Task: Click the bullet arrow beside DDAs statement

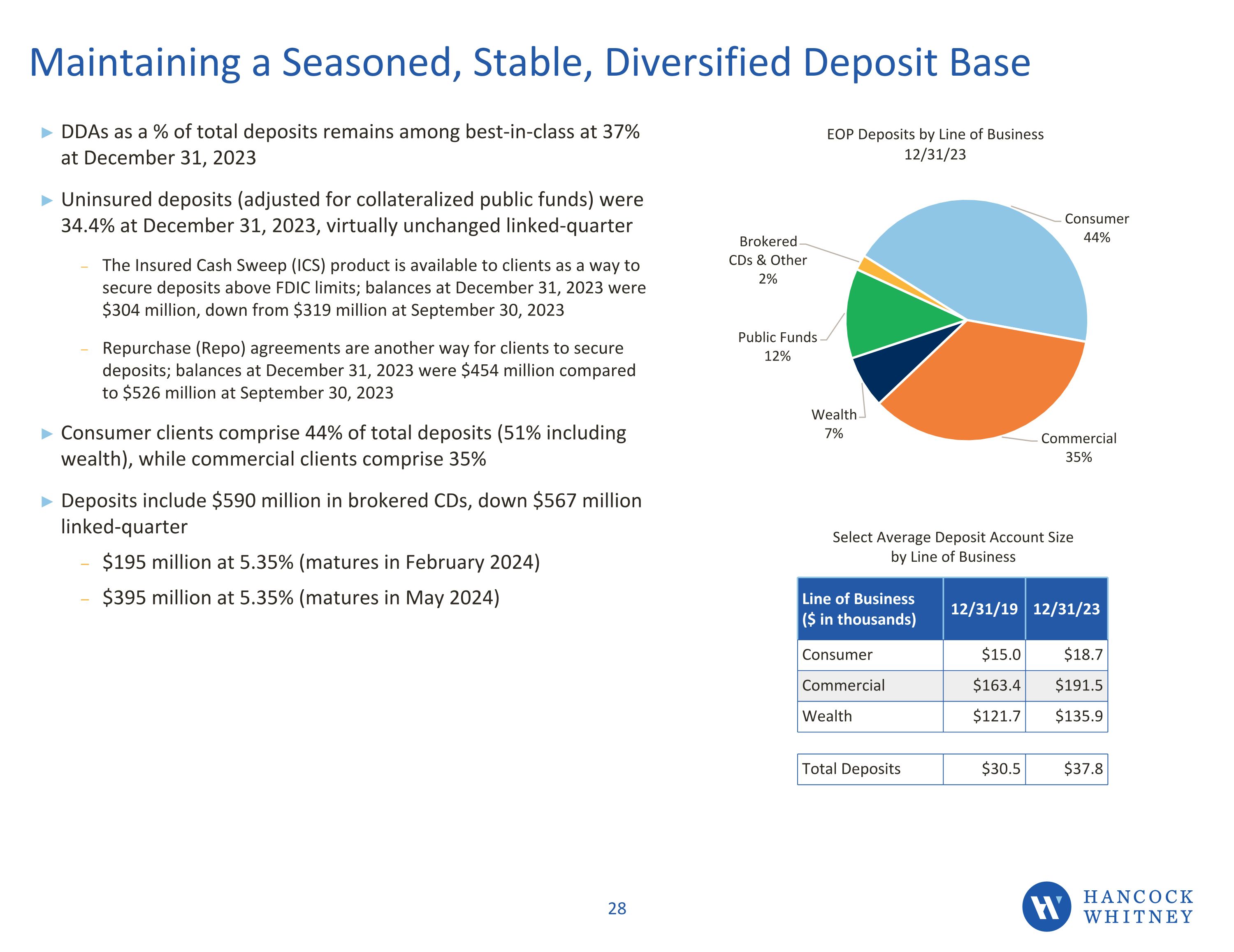Action: (47, 133)
